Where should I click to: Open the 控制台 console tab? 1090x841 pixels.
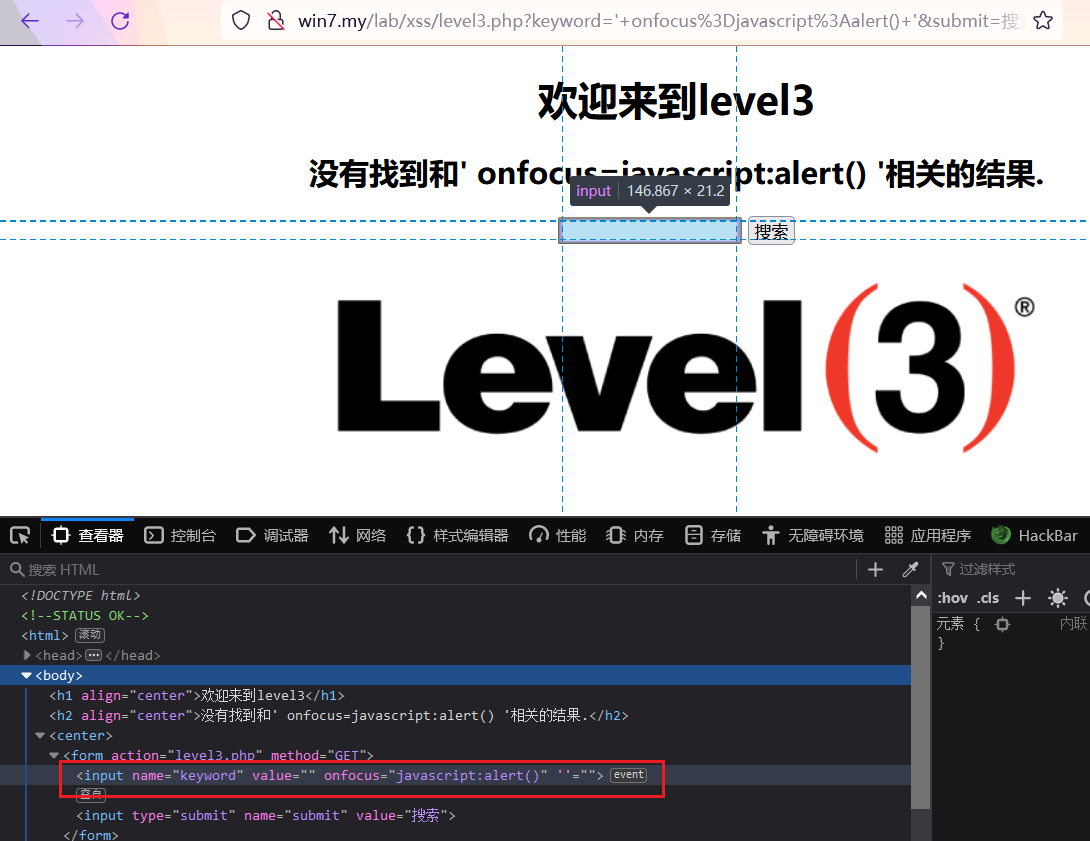tap(181, 535)
